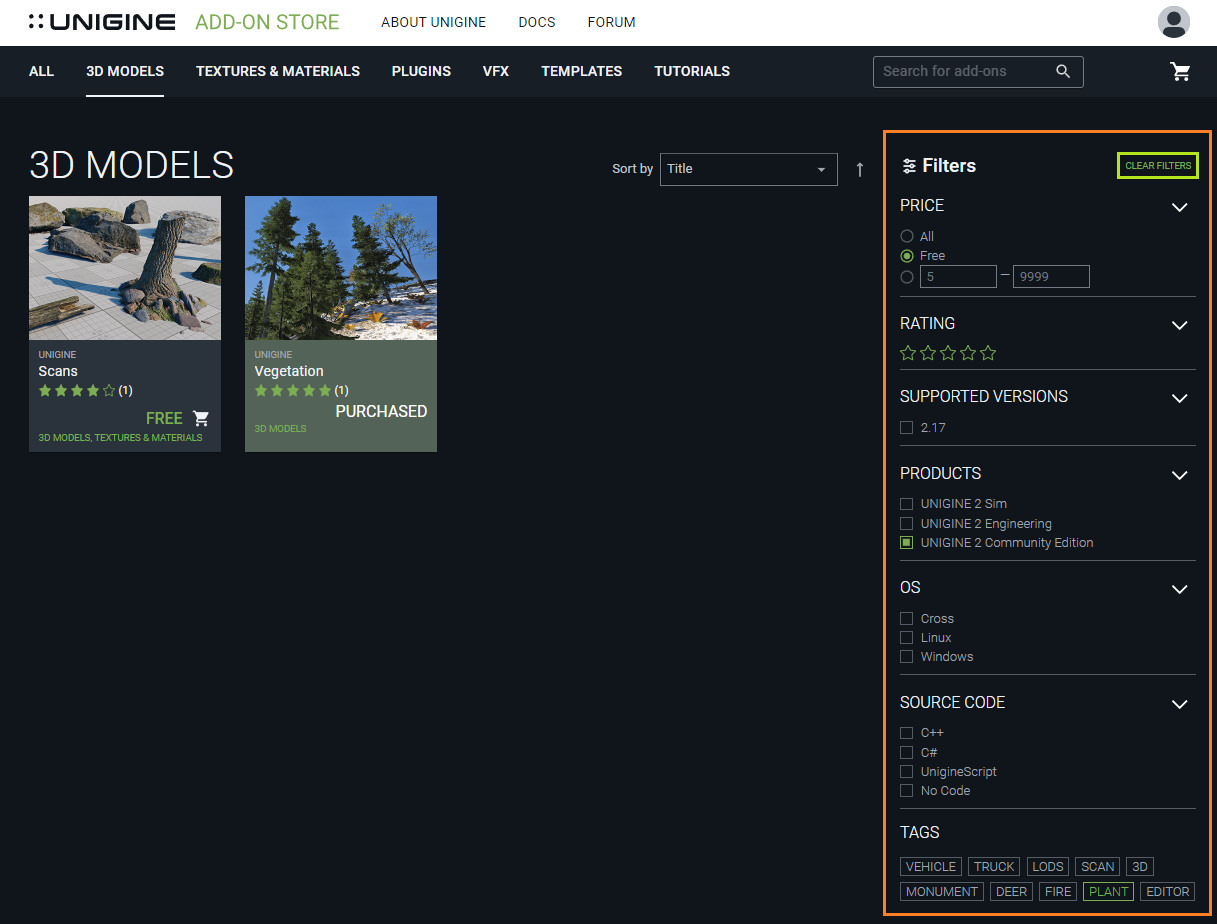Open the user account avatar icon
The width and height of the screenshot is (1217, 924).
point(1174,22)
